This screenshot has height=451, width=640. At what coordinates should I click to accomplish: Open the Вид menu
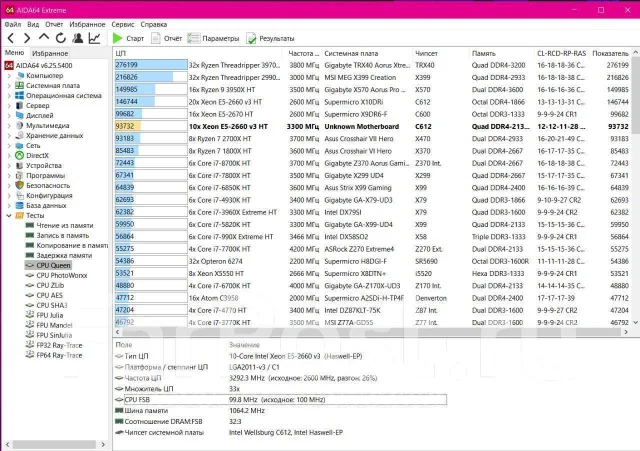[x=33, y=24]
